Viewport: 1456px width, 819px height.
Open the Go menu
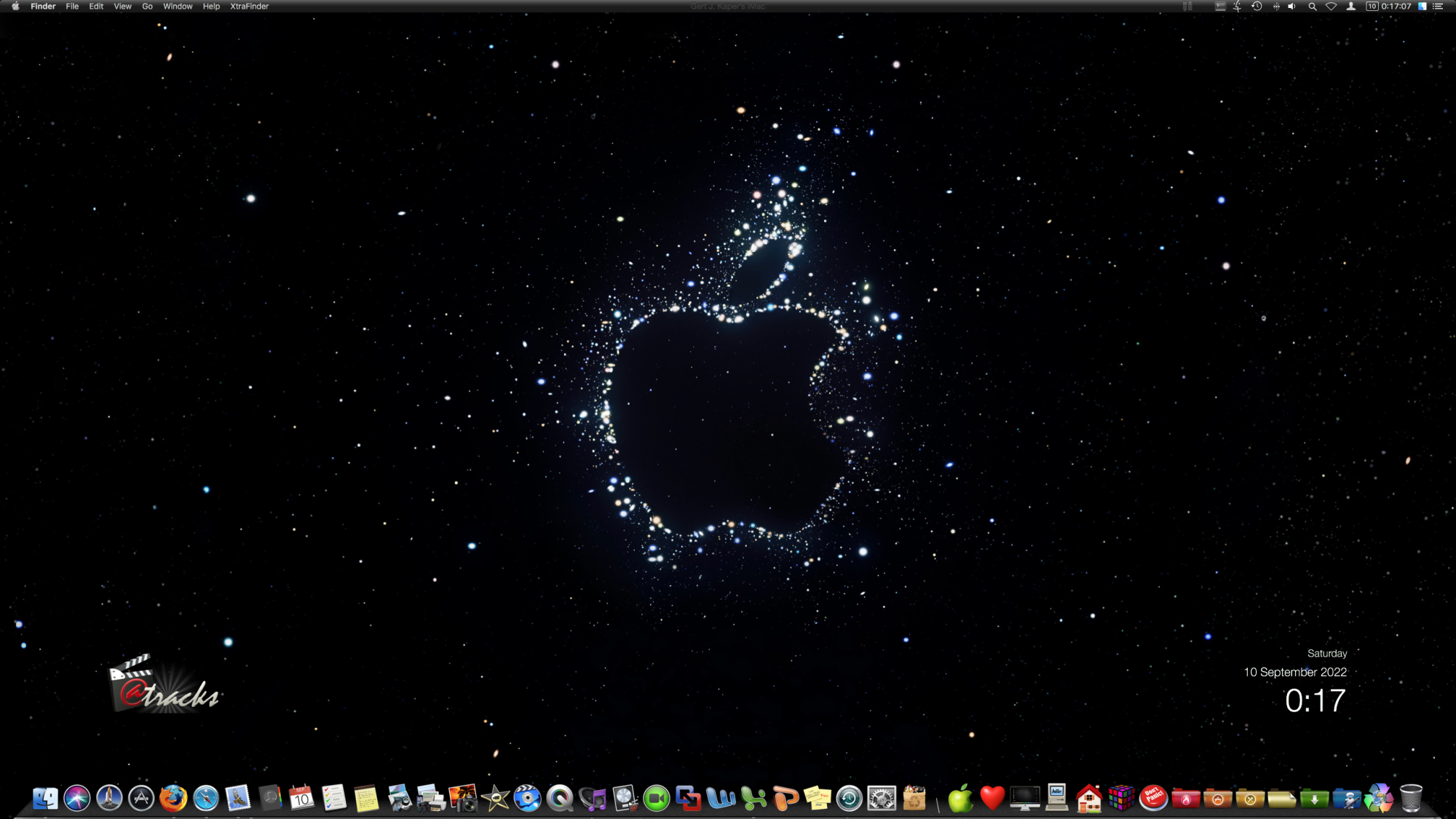click(147, 7)
